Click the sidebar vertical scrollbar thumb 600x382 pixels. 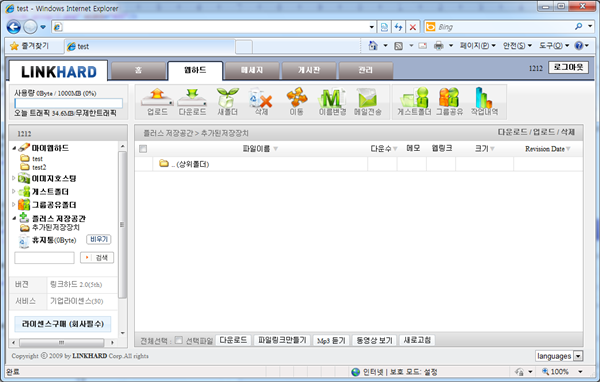122,225
